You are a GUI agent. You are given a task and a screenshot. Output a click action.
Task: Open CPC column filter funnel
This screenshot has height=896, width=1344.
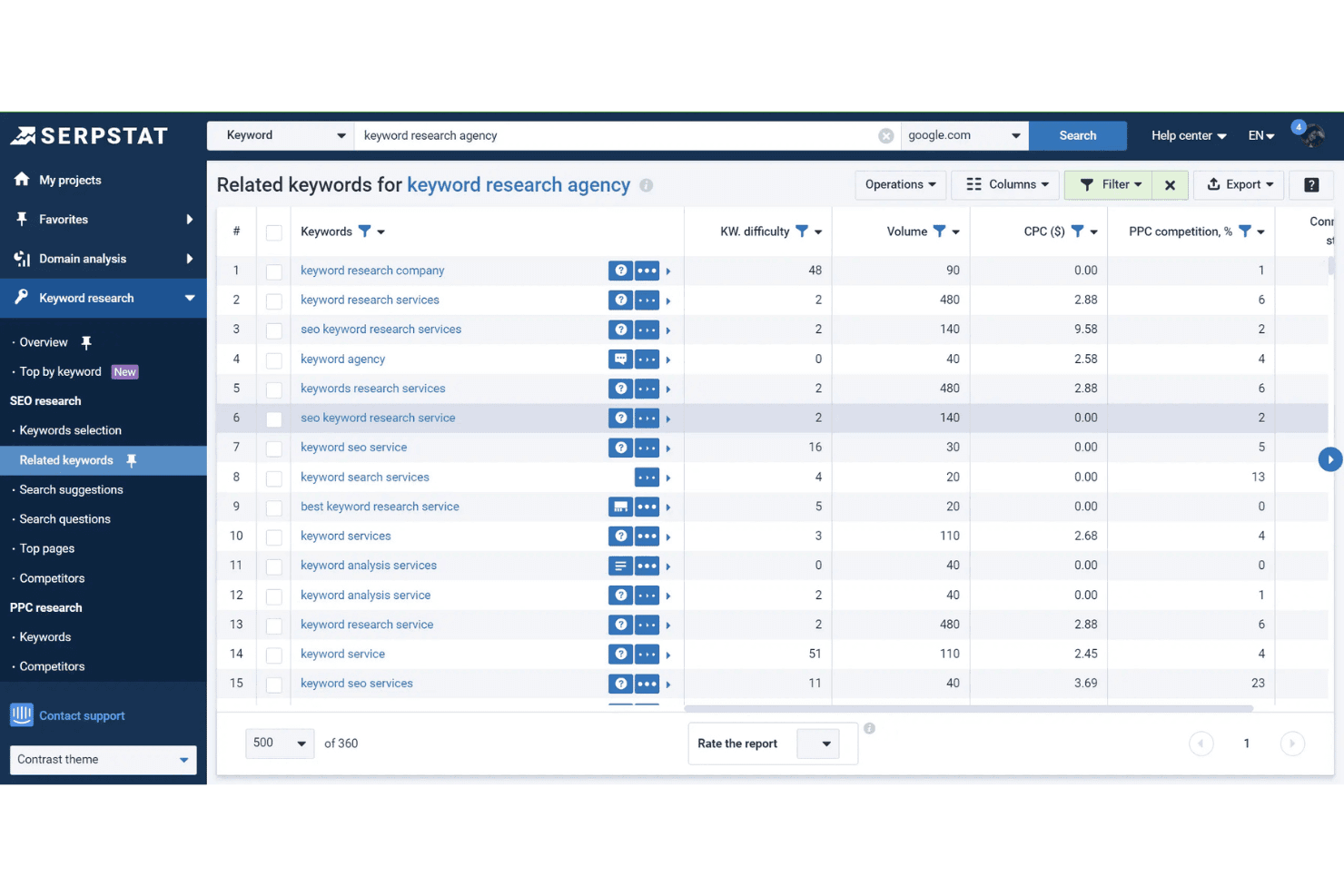click(x=1077, y=231)
